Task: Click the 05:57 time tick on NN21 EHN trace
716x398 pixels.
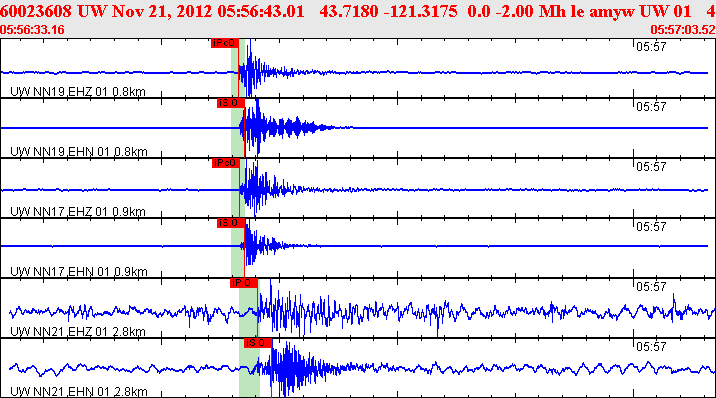Action: click(x=651, y=347)
